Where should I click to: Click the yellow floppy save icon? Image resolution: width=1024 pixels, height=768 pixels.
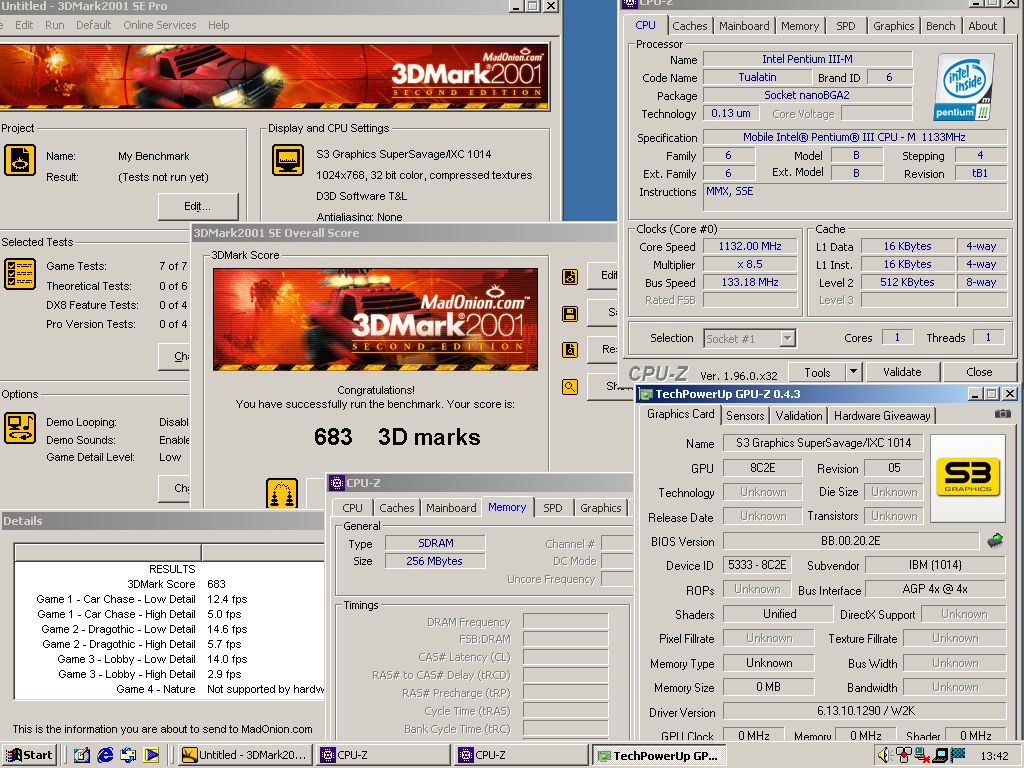click(x=570, y=314)
